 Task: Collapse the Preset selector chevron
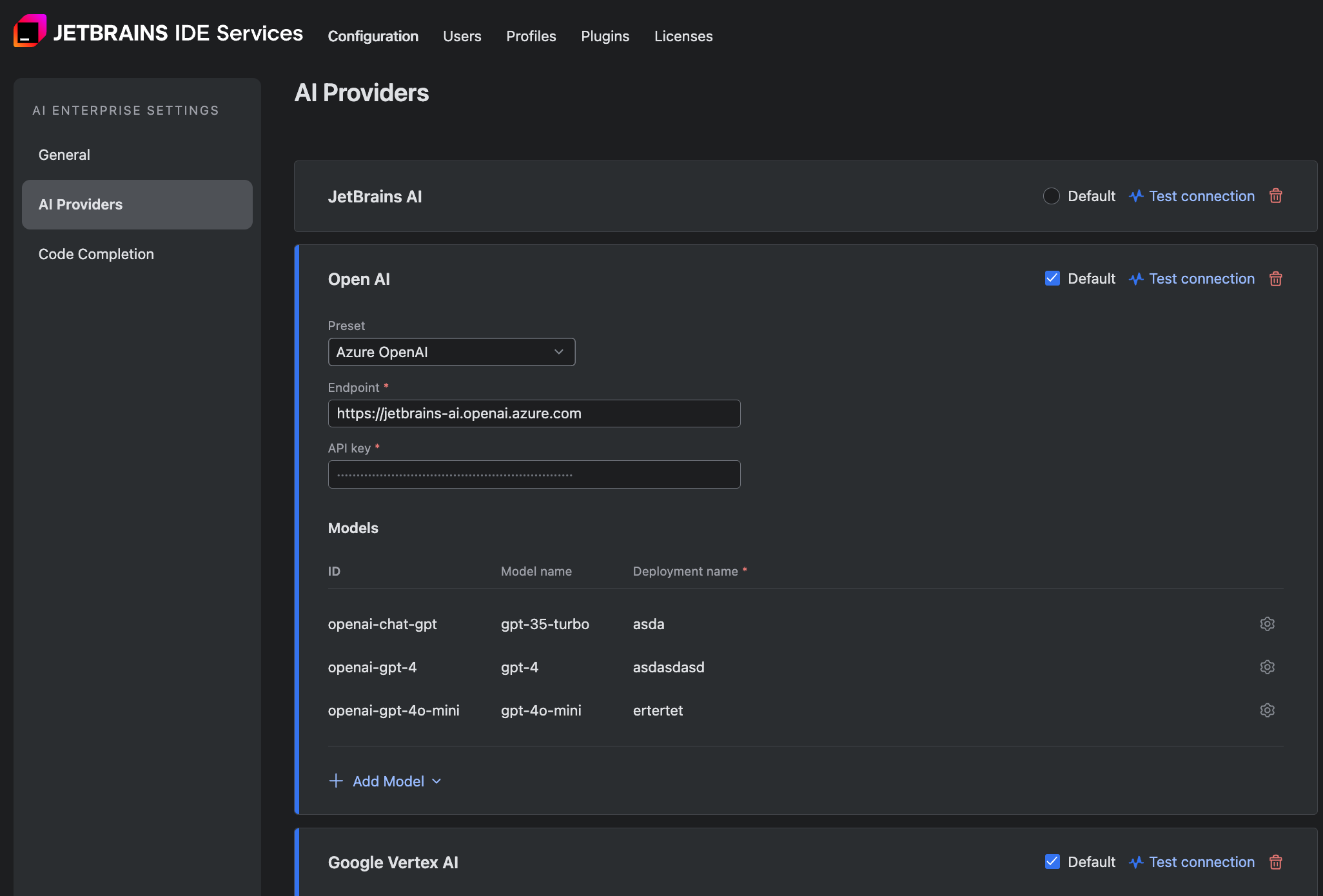coord(557,352)
